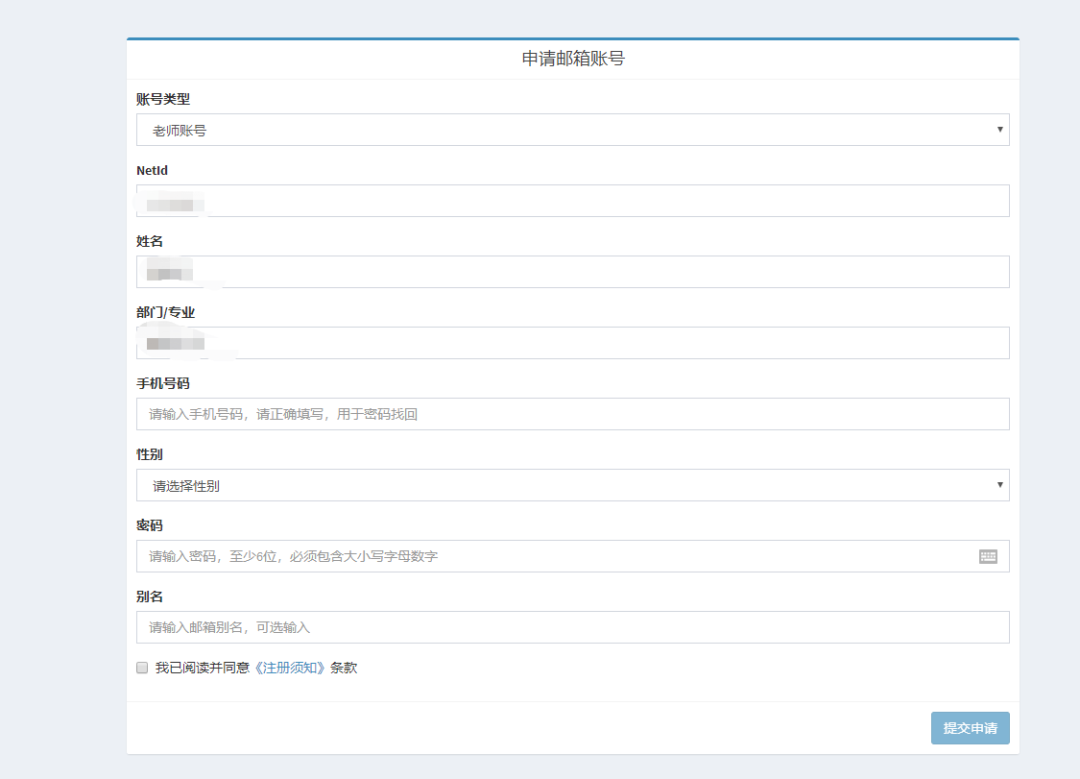Select the 密码 password field
This screenshot has height=779, width=1080.
pos(572,556)
